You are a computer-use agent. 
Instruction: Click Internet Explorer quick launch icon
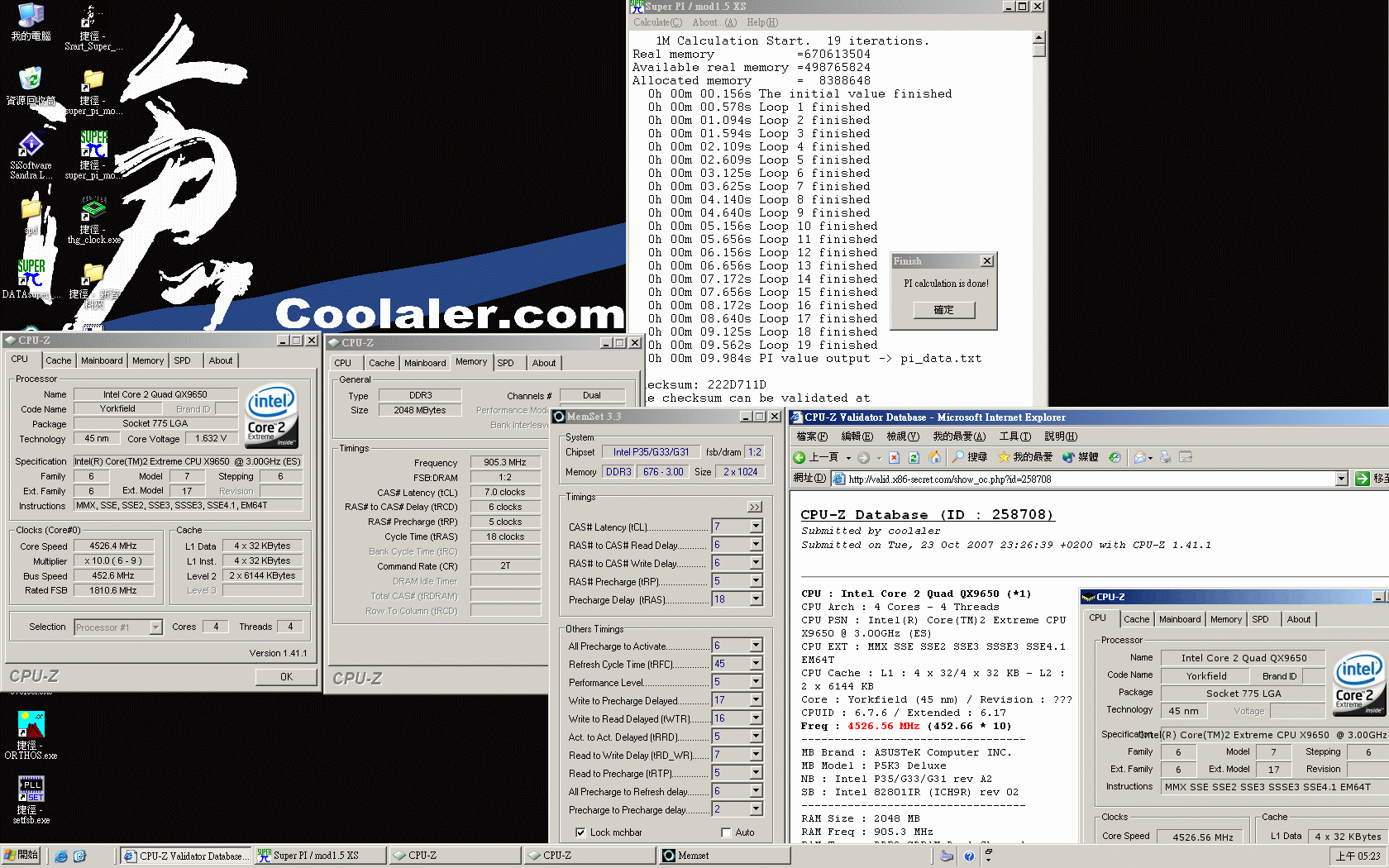pyautogui.click(x=61, y=856)
